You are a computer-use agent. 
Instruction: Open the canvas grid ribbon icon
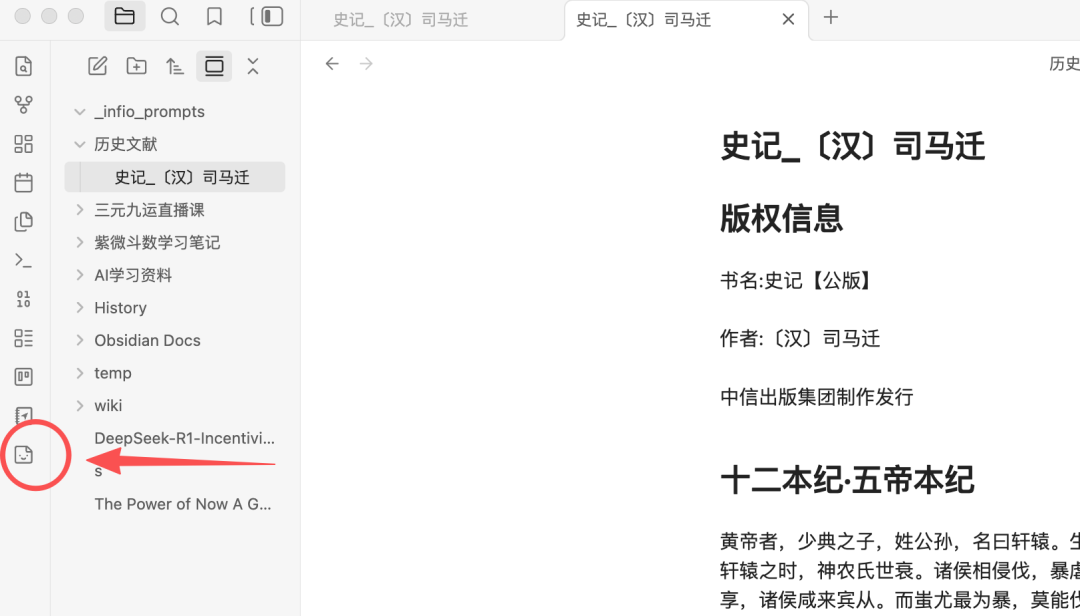click(23, 143)
